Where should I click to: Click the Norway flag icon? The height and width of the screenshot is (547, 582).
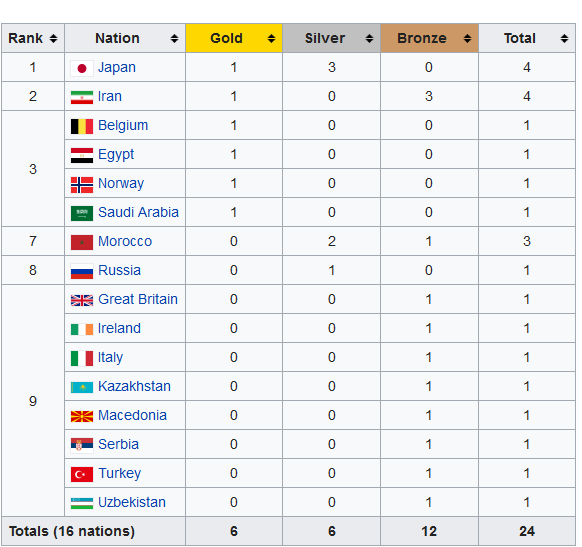click(82, 184)
